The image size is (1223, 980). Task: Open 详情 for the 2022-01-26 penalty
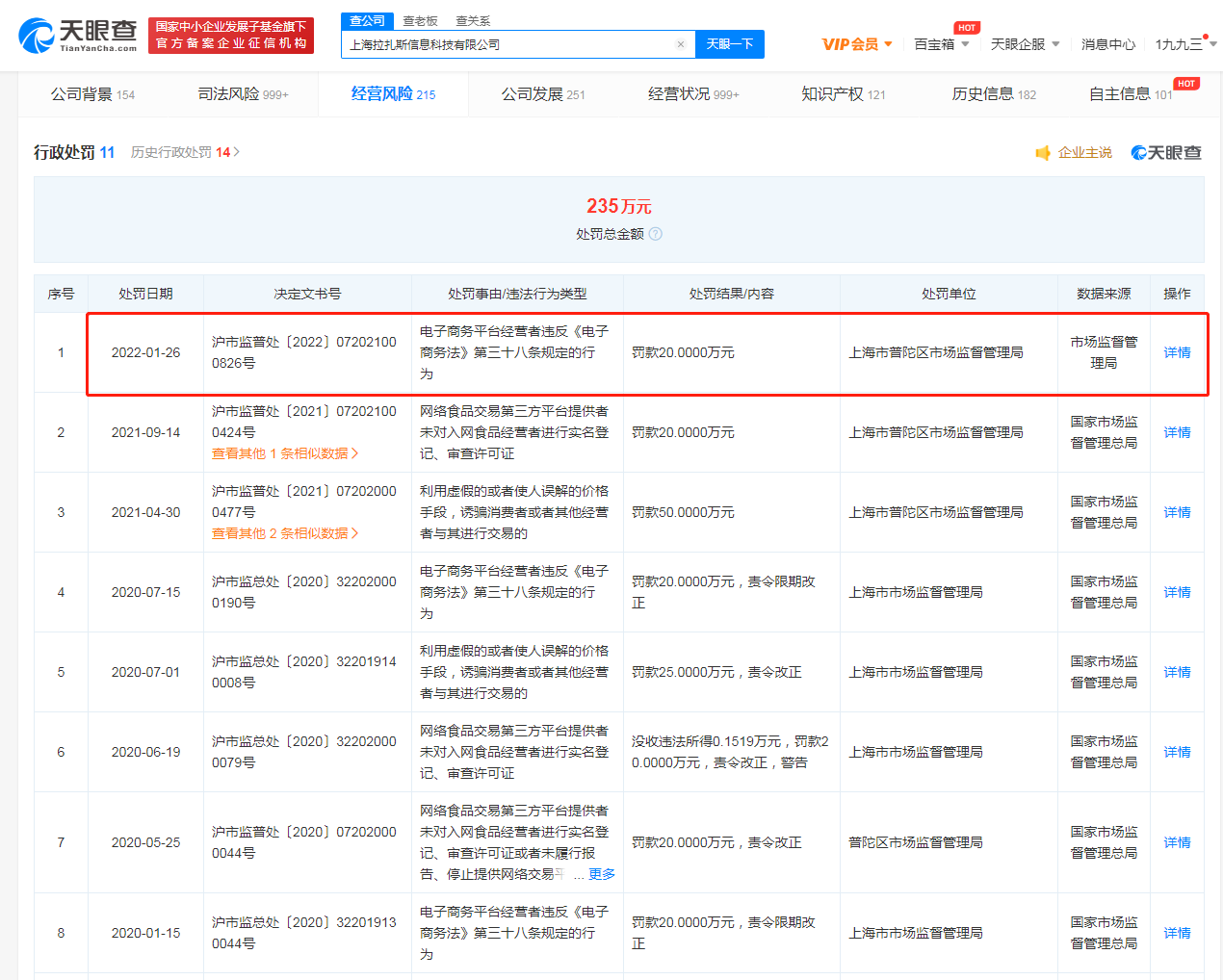click(x=1177, y=352)
